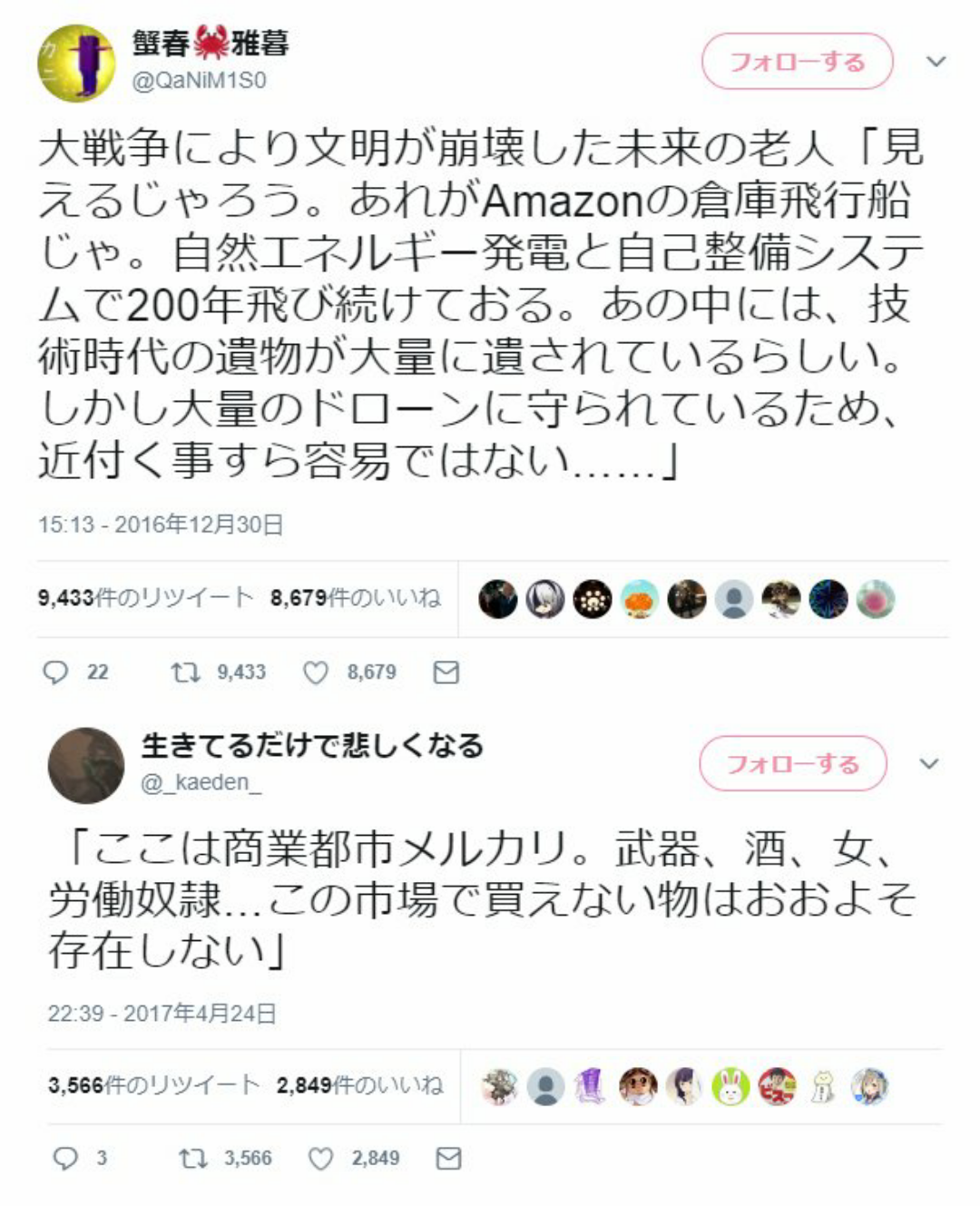
Task: Click the reply icon on first tweet
Action: (x=55, y=672)
